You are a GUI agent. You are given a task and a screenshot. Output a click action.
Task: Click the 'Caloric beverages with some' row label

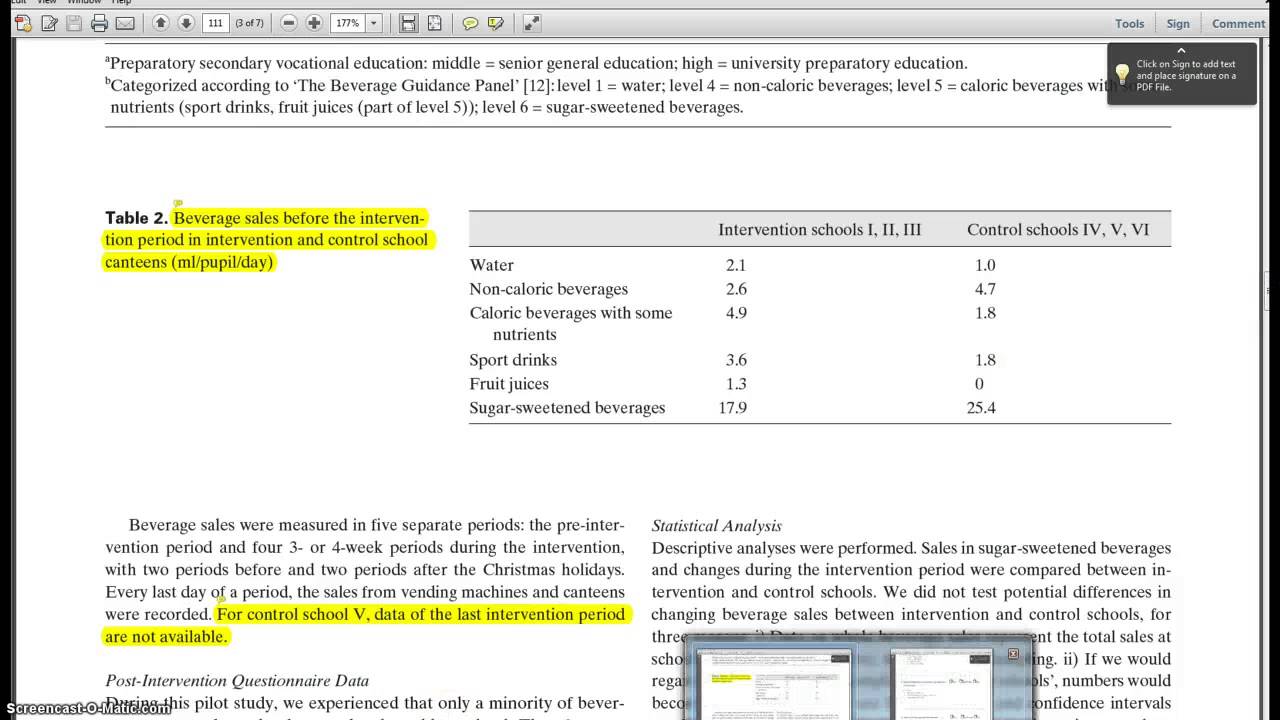pos(571,323)
